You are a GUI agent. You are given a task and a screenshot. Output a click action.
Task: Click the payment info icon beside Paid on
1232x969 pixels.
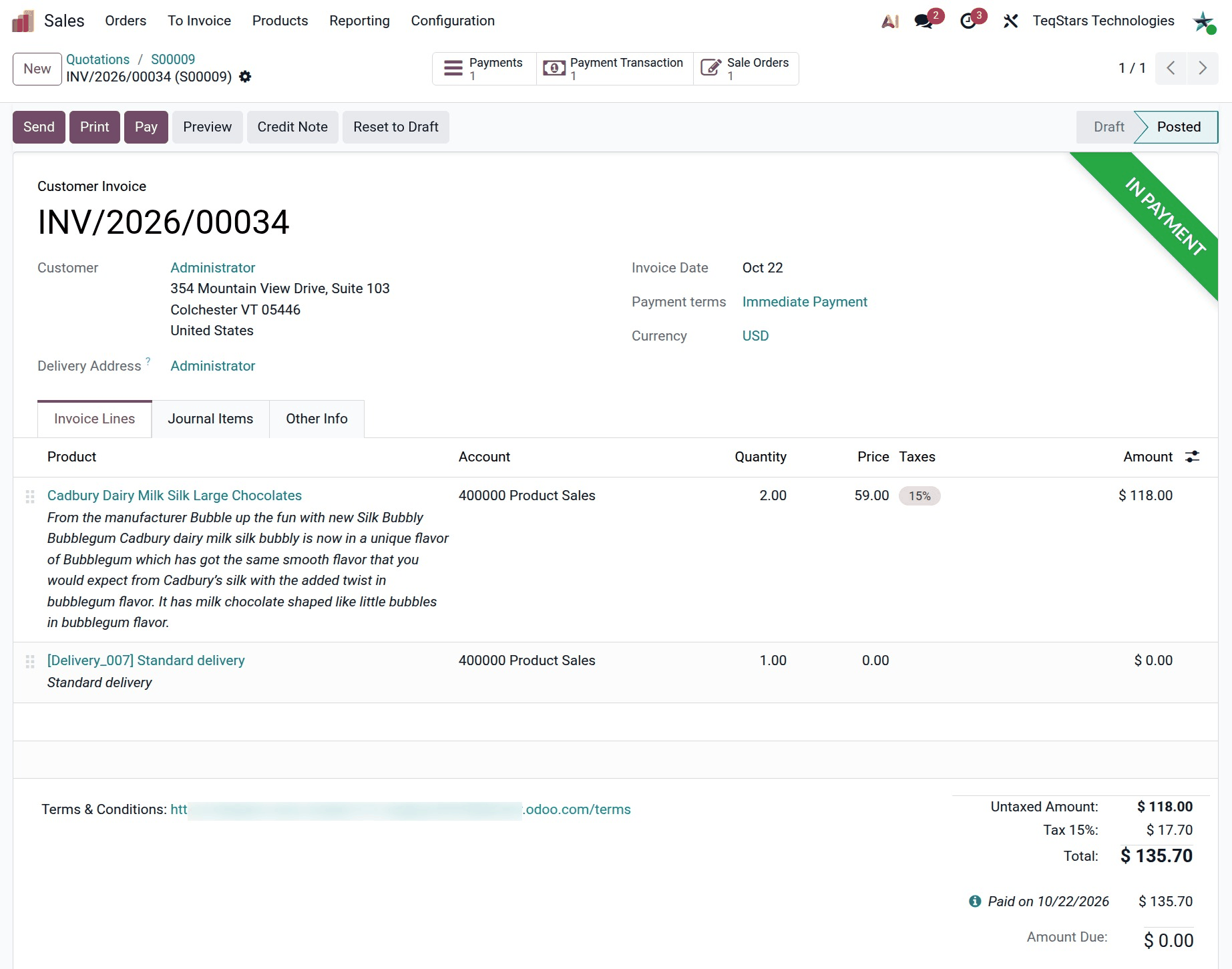975,902
